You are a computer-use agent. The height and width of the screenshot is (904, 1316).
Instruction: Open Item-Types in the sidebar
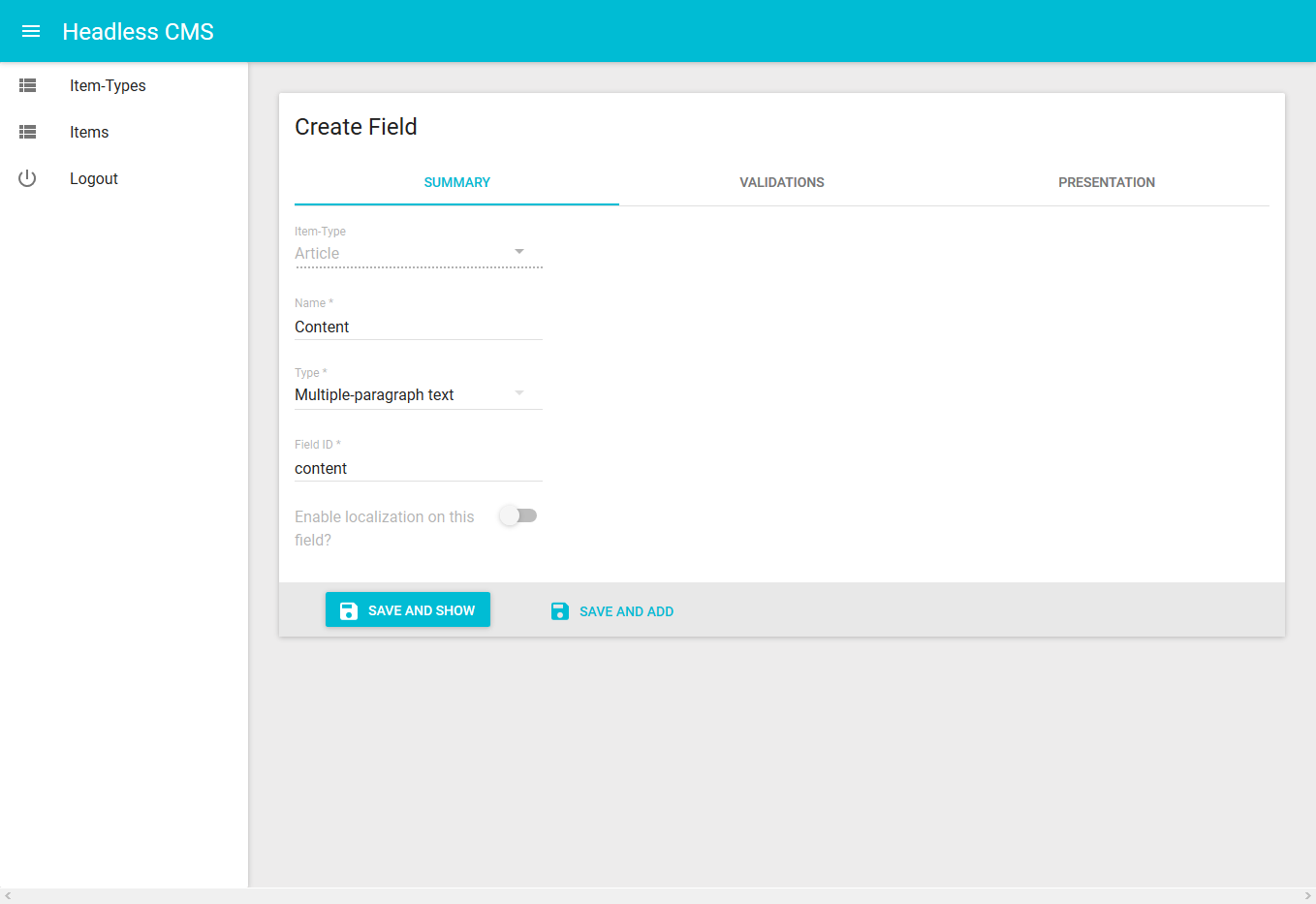pos(124,85)
